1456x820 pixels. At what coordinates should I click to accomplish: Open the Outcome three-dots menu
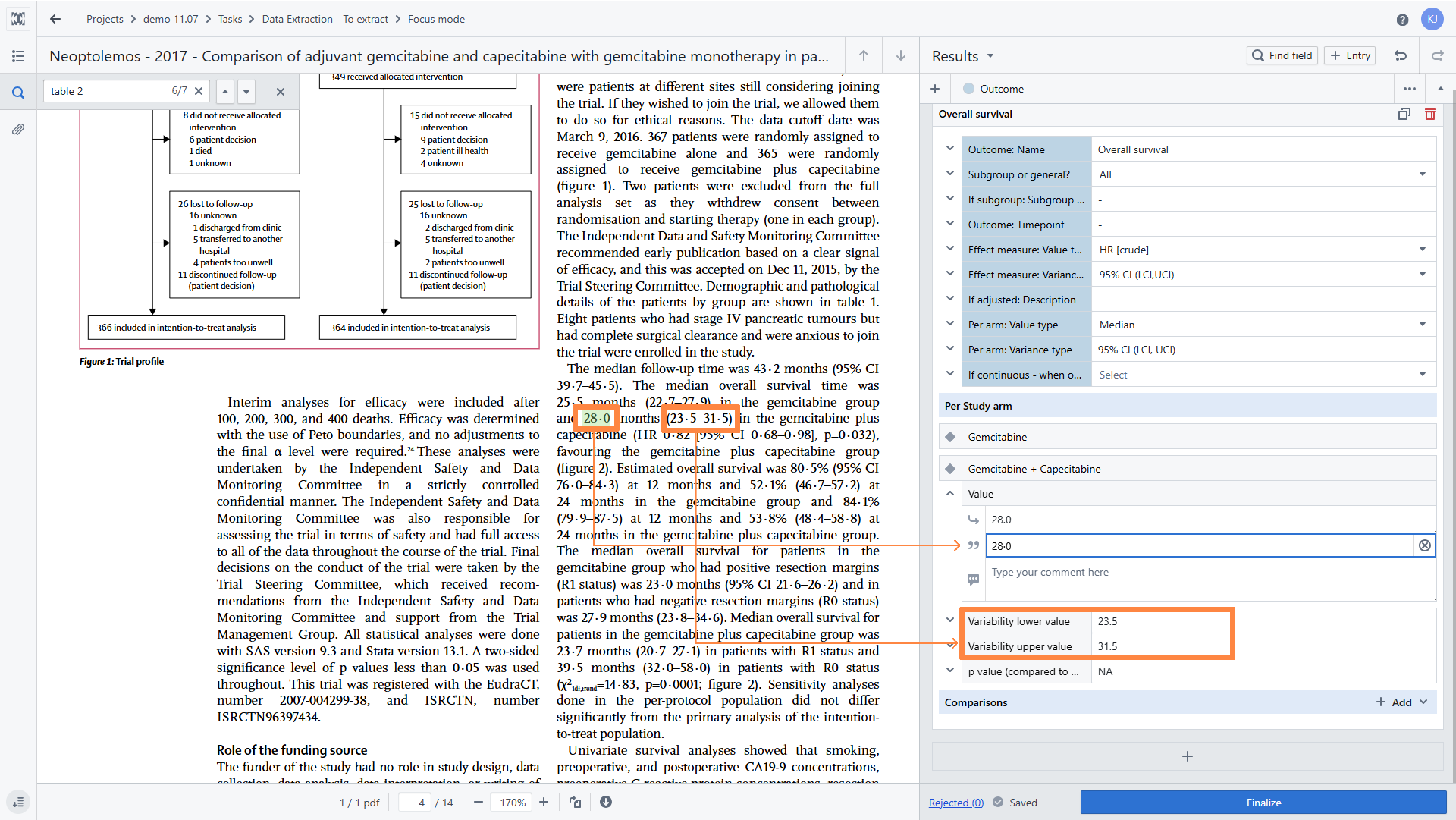click(1410, 89)
